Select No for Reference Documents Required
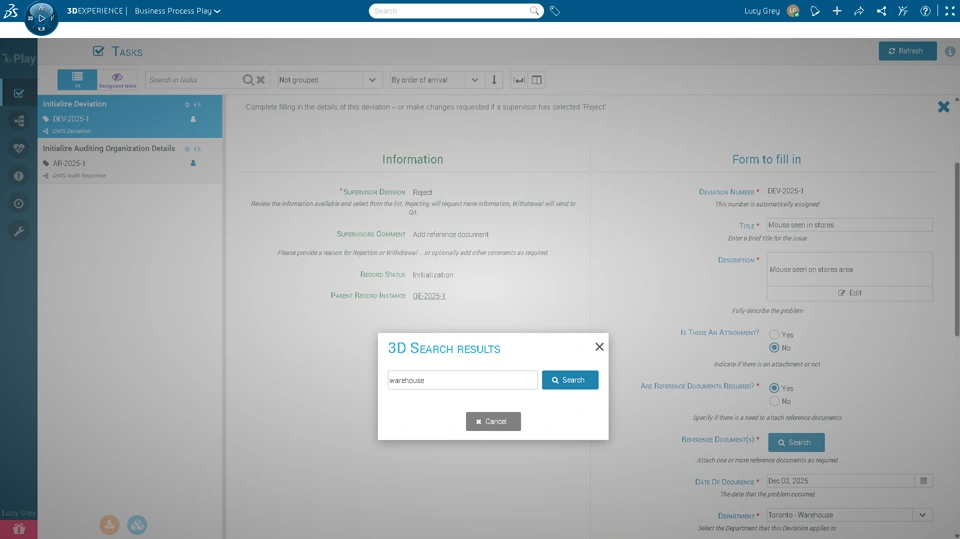 click(x=774, y=401)
